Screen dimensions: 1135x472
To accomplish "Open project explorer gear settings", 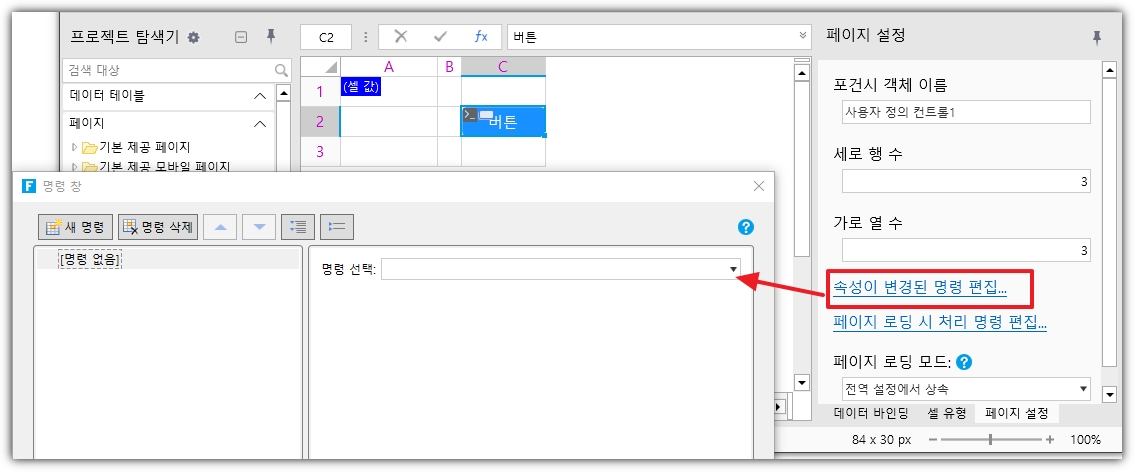I will [194, 38].
